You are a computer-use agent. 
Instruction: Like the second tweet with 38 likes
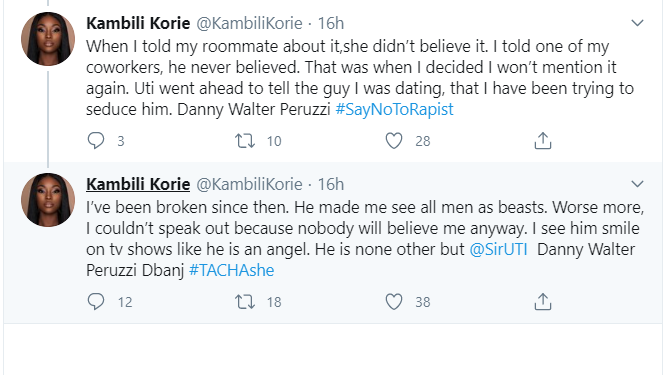394,302
